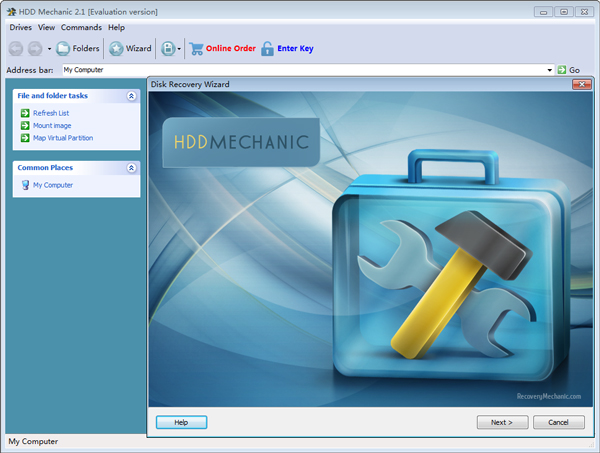Click the Back navigation arrow icon

point(16,49)
